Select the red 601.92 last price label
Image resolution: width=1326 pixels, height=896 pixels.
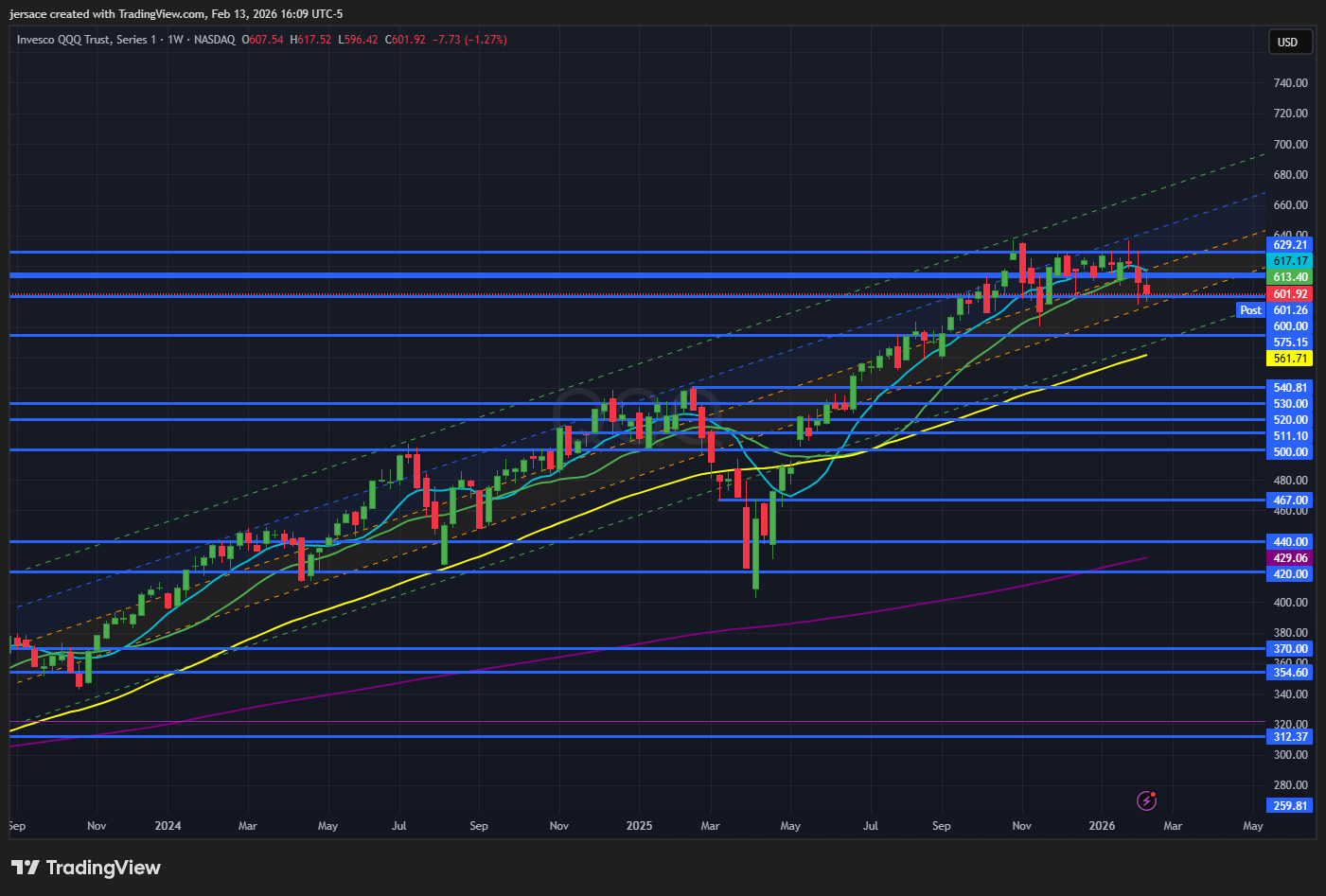click(x=1290, y=294)
